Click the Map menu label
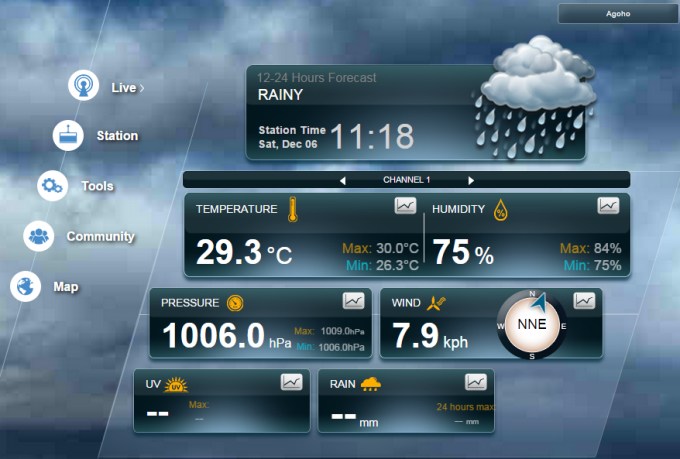Image resolution: width=680 pixels, height=459 pixels. (66, 287)
